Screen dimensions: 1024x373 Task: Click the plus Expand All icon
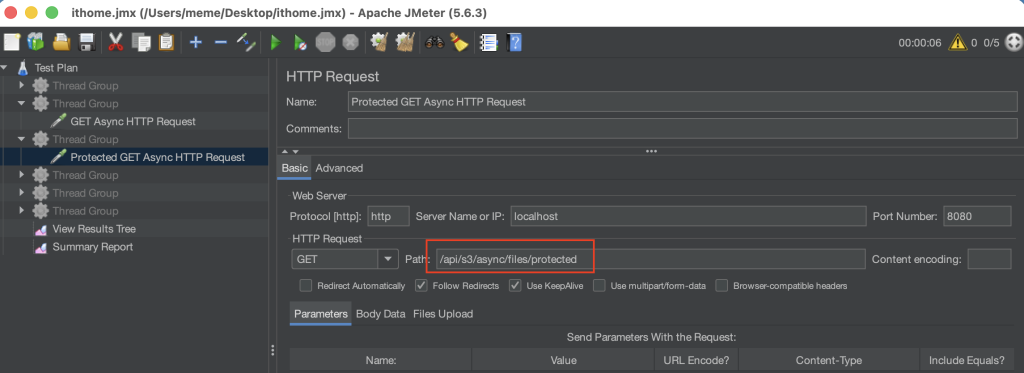coord(195,43)
